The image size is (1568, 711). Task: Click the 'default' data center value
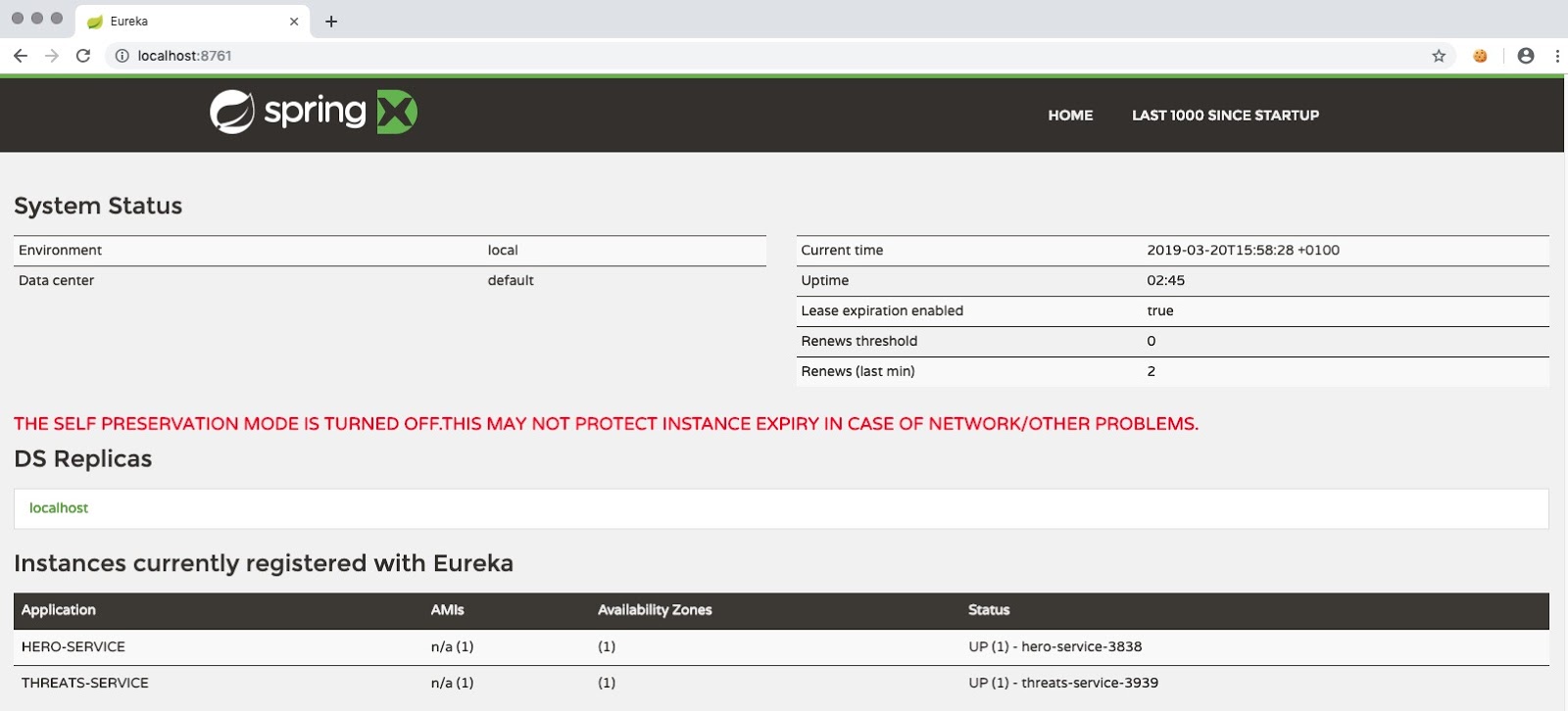tap(511, 281)
